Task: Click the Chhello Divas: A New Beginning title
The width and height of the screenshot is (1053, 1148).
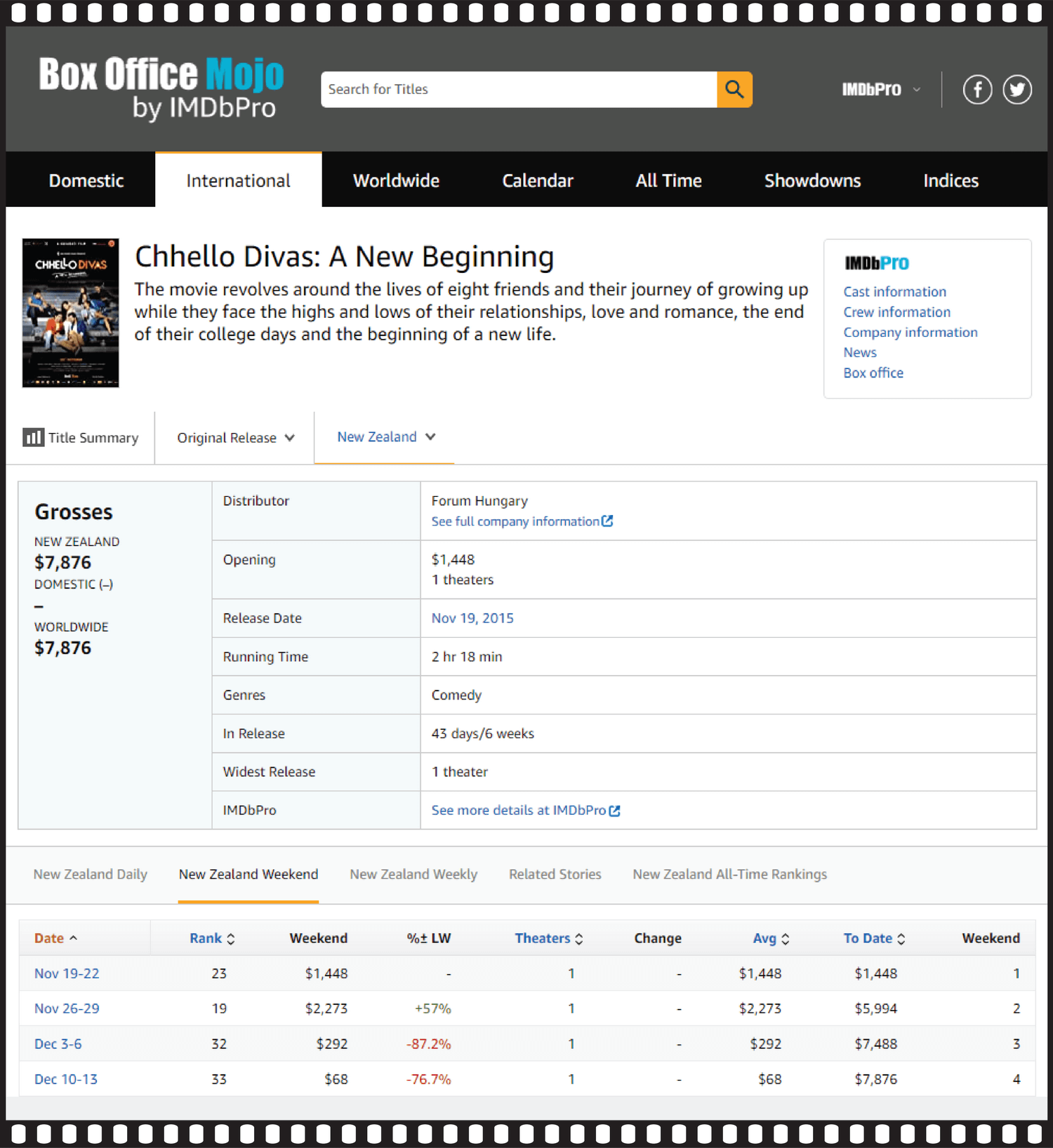Action: point(344,257)
